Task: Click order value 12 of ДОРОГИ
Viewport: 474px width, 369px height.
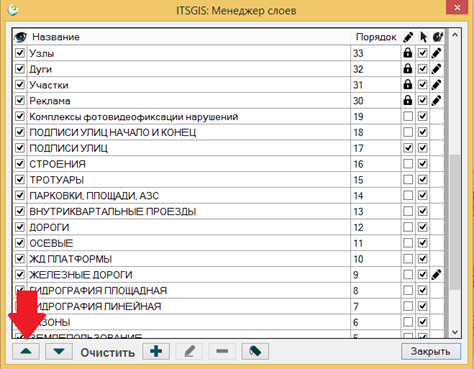Action: point(358,227)
